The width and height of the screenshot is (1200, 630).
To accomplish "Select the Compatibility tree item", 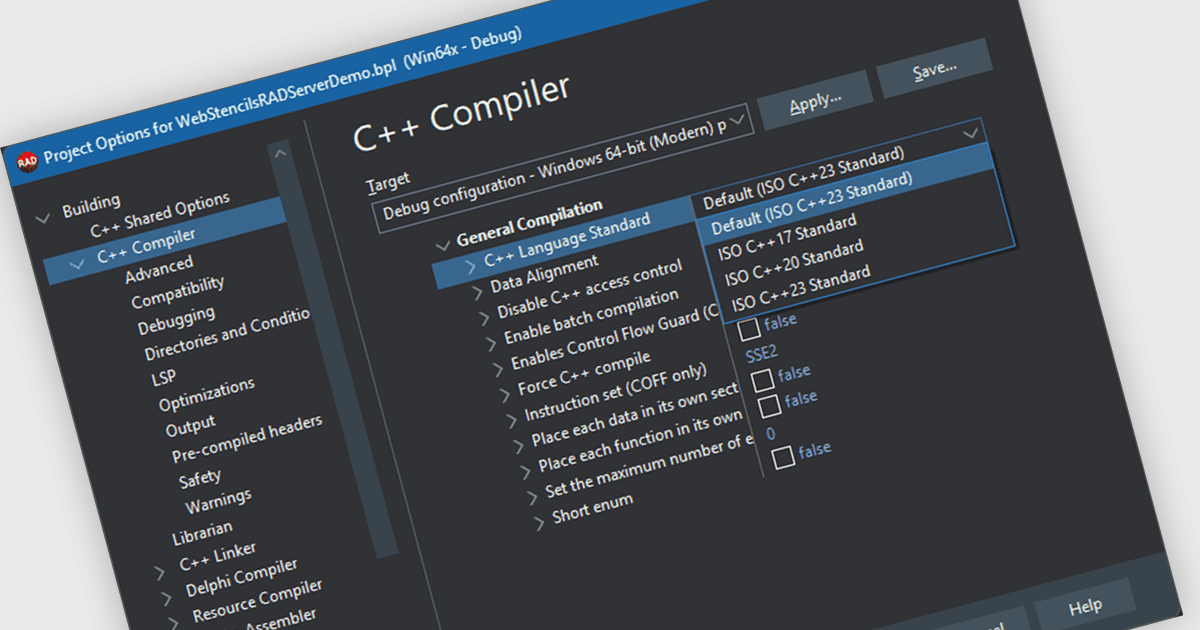I will click(178, 292).
